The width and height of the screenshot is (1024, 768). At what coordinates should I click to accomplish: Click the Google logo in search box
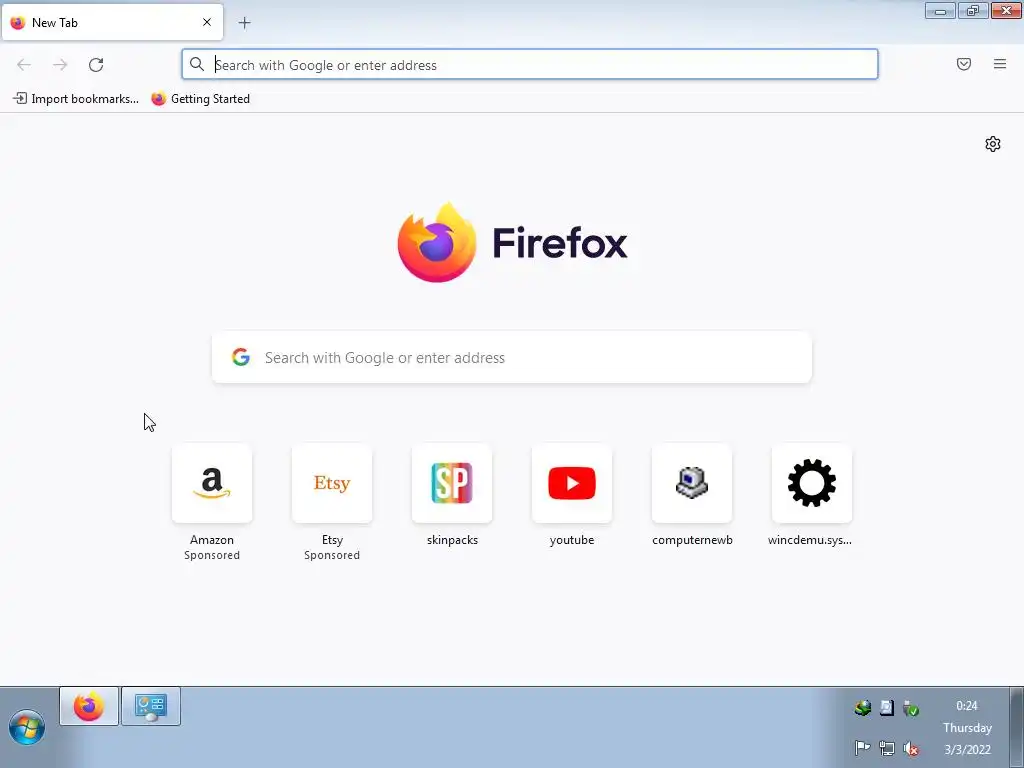[x=241, y=357]
